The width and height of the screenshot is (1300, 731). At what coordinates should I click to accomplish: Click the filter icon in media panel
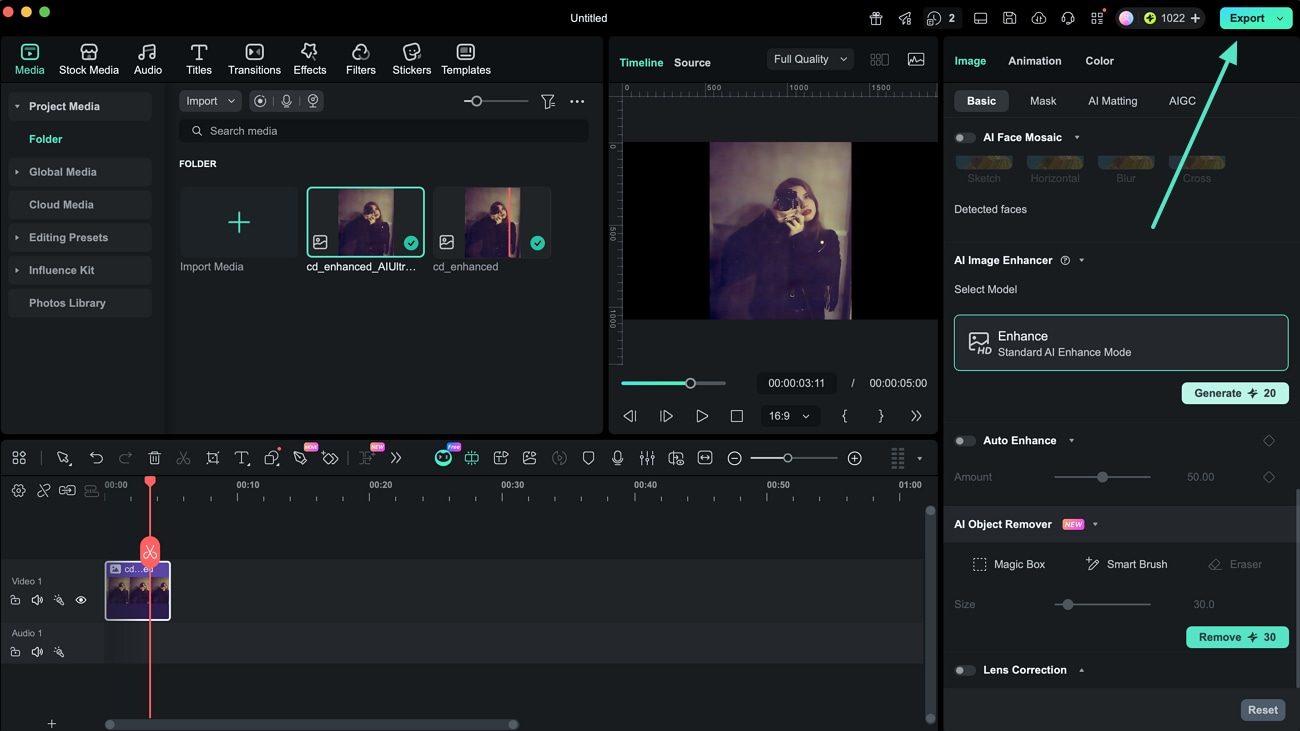point(548,101)
